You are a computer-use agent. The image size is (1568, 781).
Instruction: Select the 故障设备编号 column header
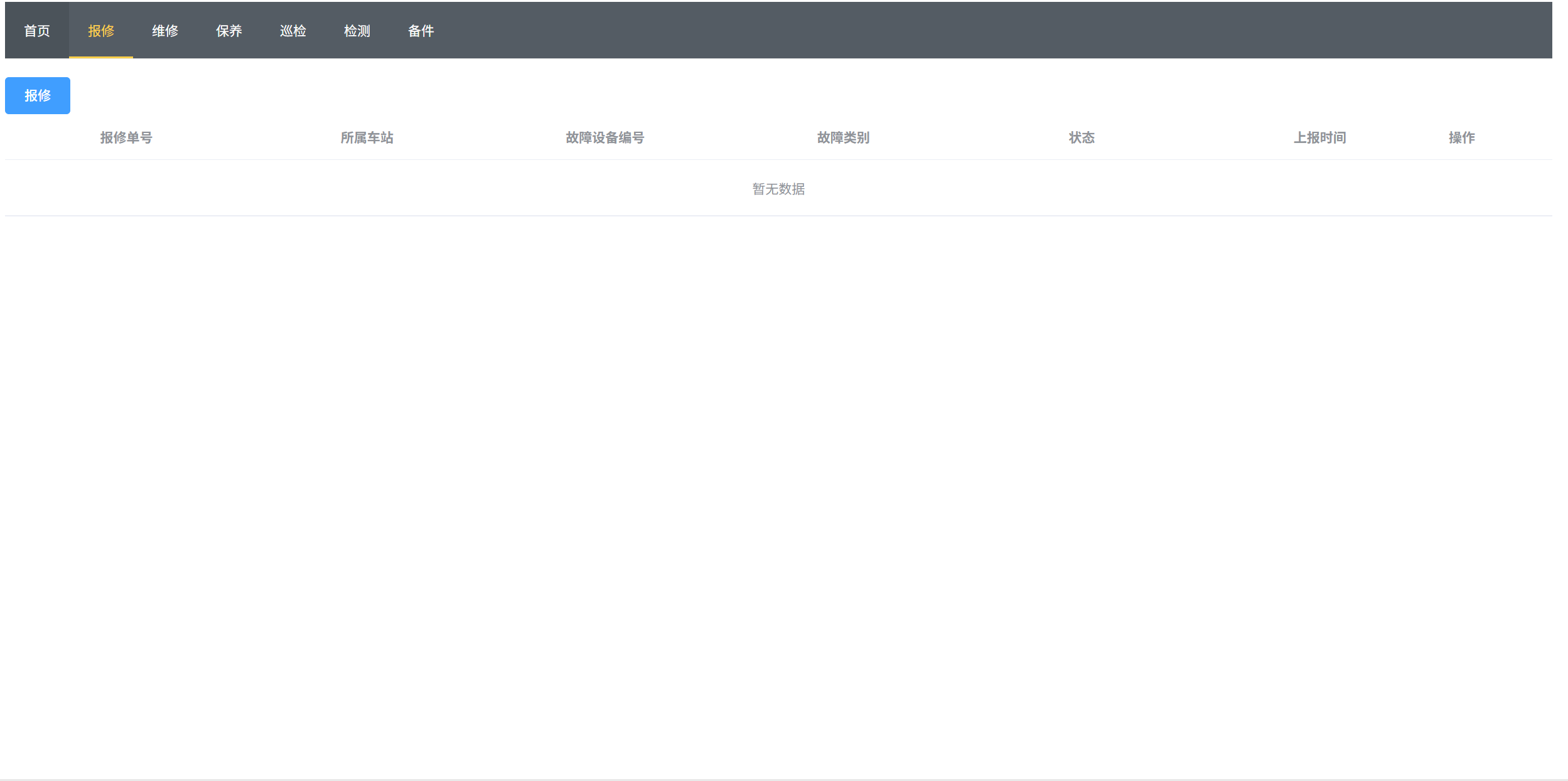coord(604,137)
